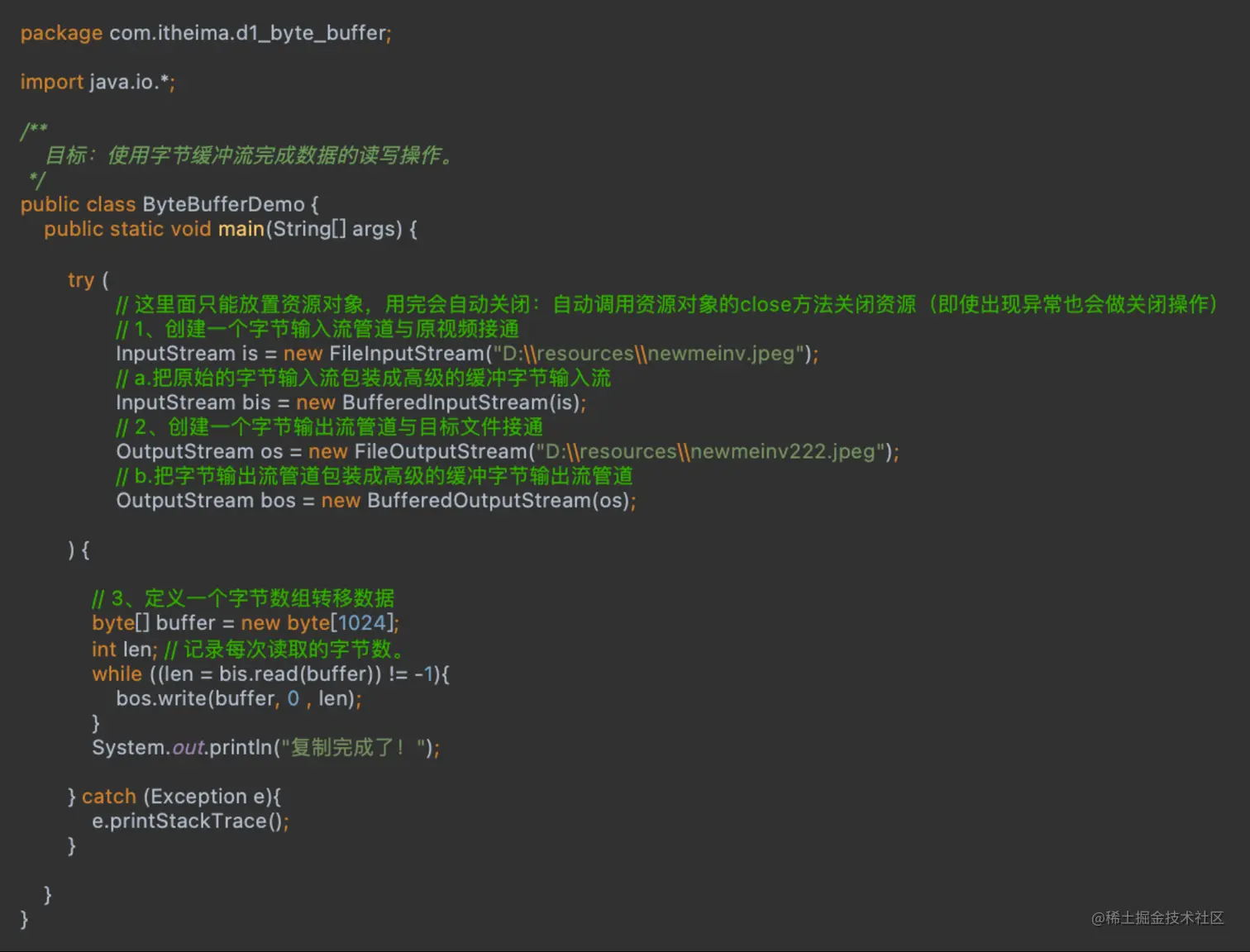
Task: Click the while bis.read(buffer) loop line
Action: click(270, 674)
